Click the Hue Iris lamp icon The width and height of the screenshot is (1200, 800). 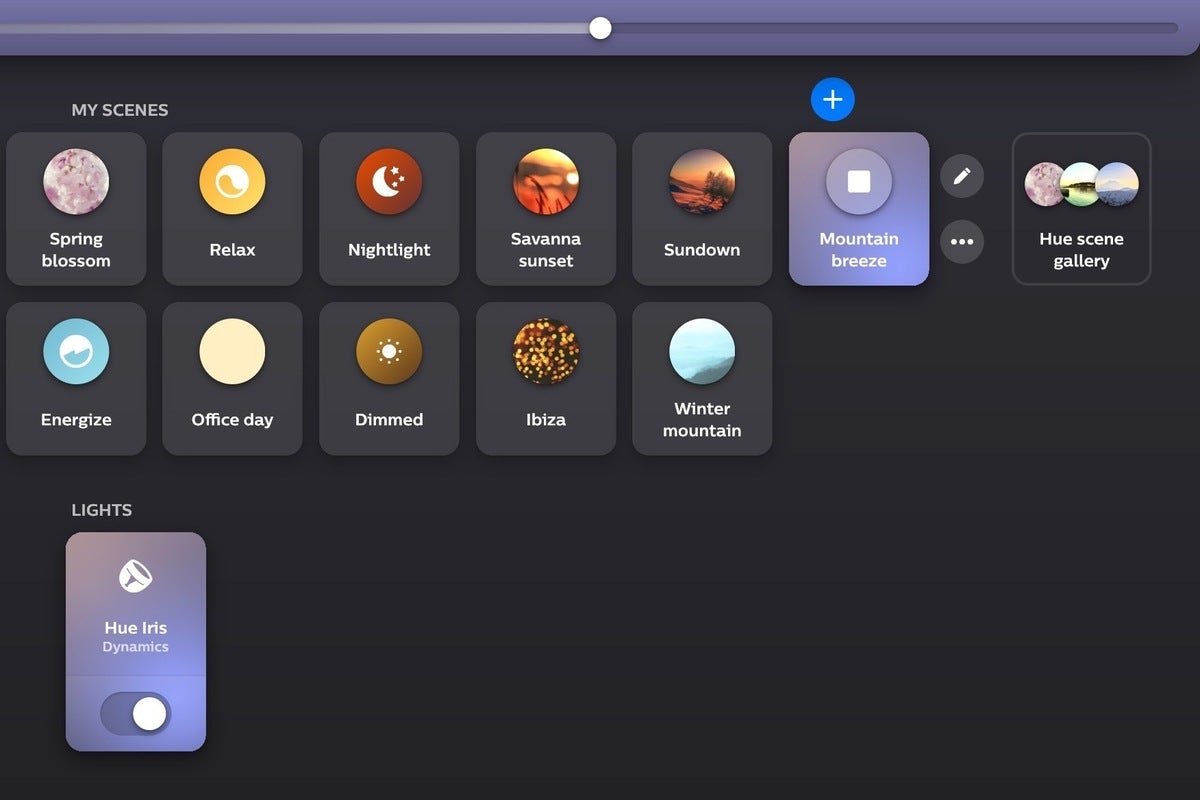point(136,575)
